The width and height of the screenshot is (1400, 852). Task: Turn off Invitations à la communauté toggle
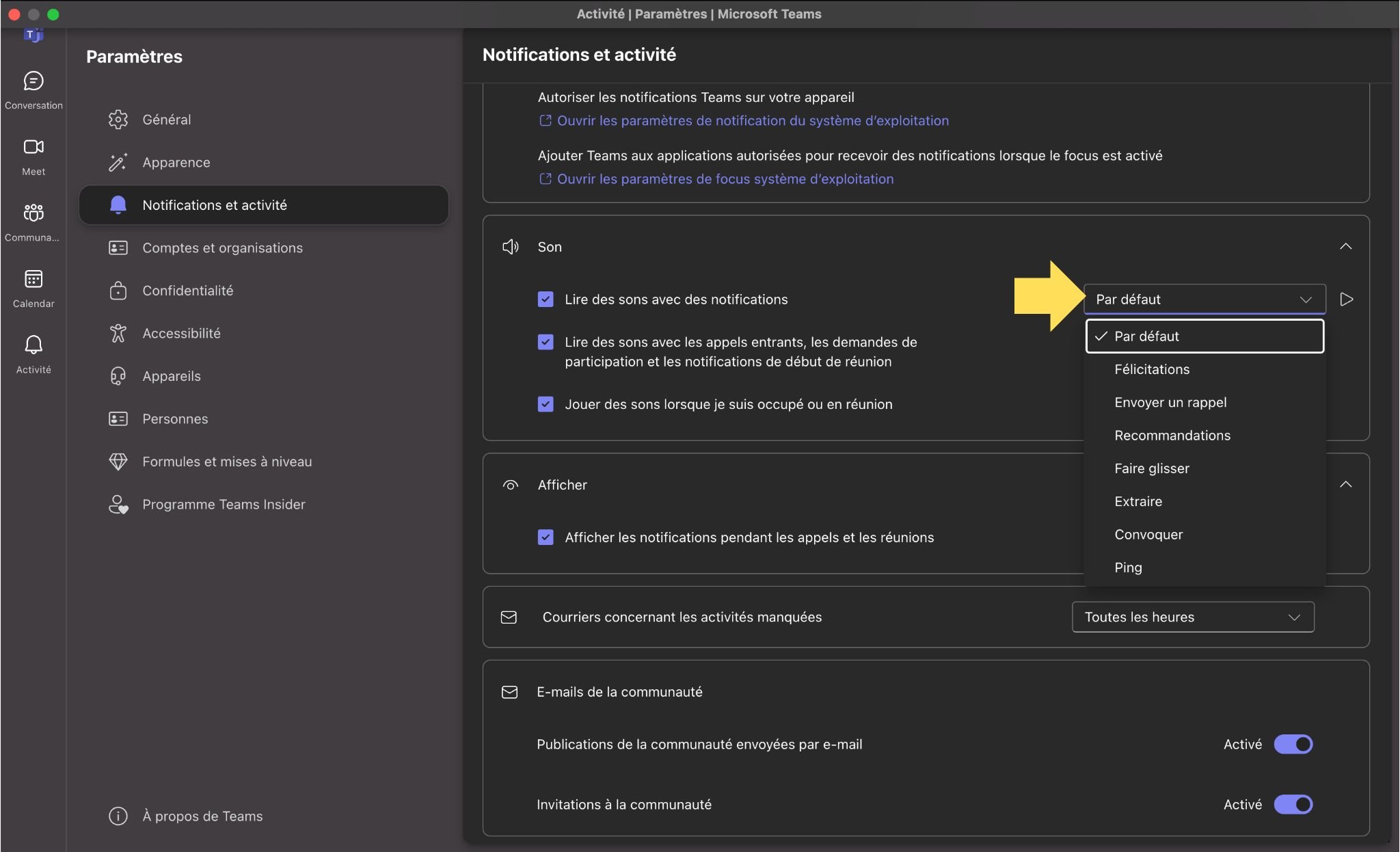click(1293, 804)
